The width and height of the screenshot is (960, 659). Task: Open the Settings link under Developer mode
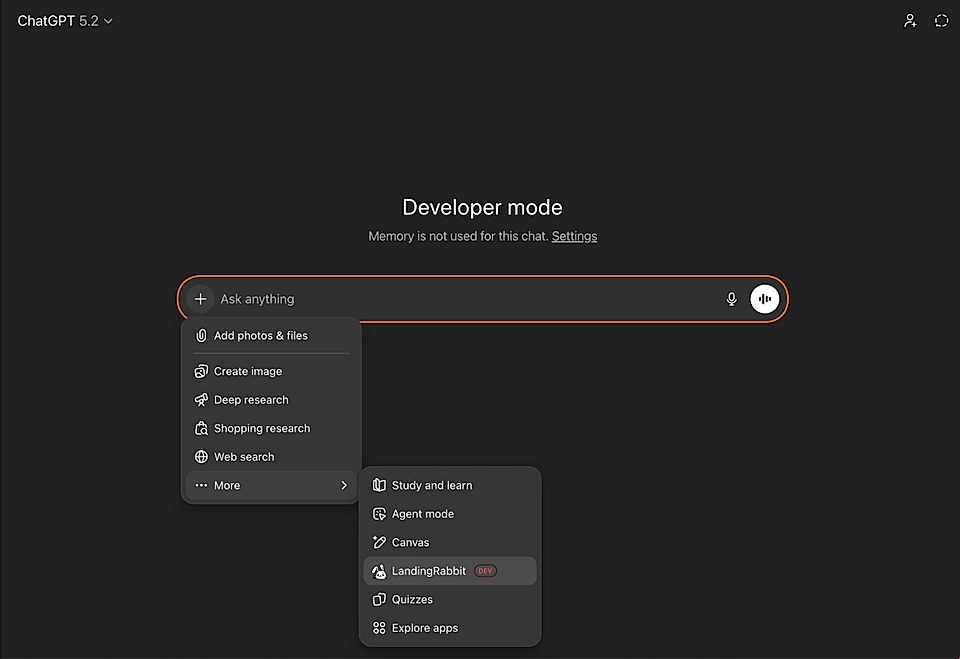click(574, 237)
